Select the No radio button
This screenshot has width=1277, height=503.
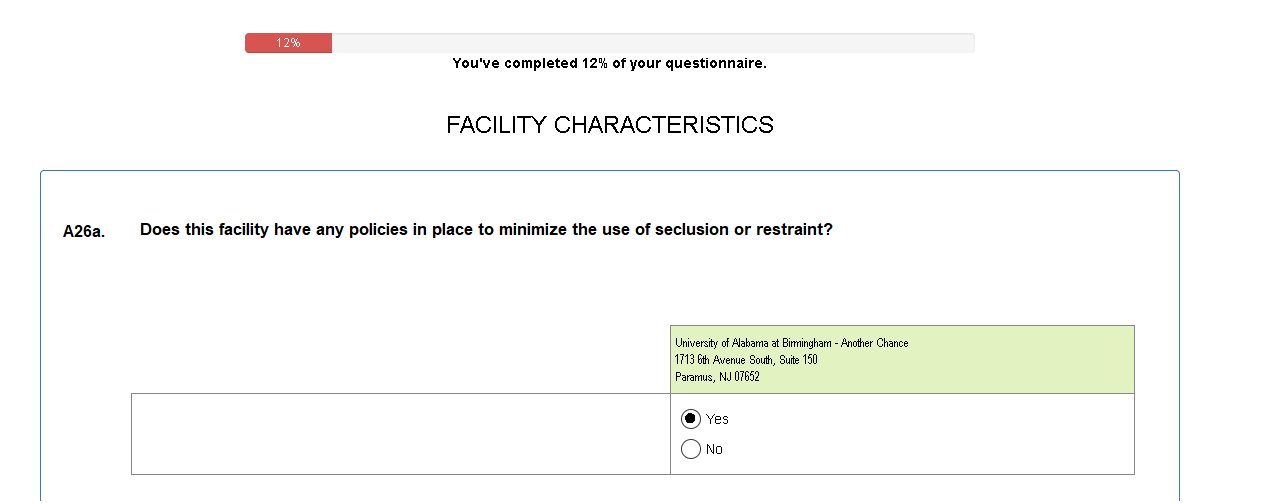point(690,449)
